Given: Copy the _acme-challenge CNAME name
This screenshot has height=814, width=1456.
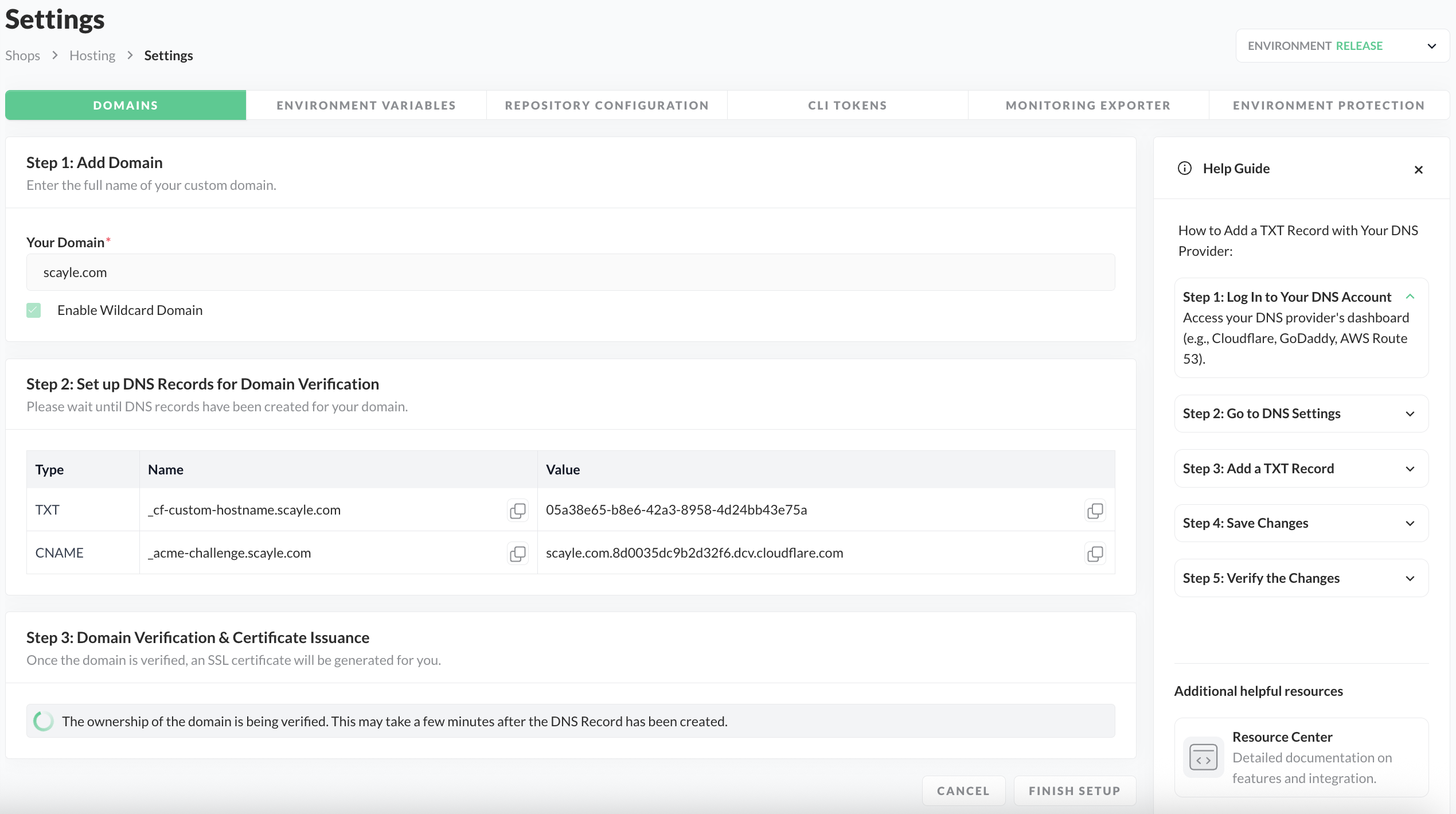Looking at the screenshot, I should pyautogui.click(x=517, y=553).
